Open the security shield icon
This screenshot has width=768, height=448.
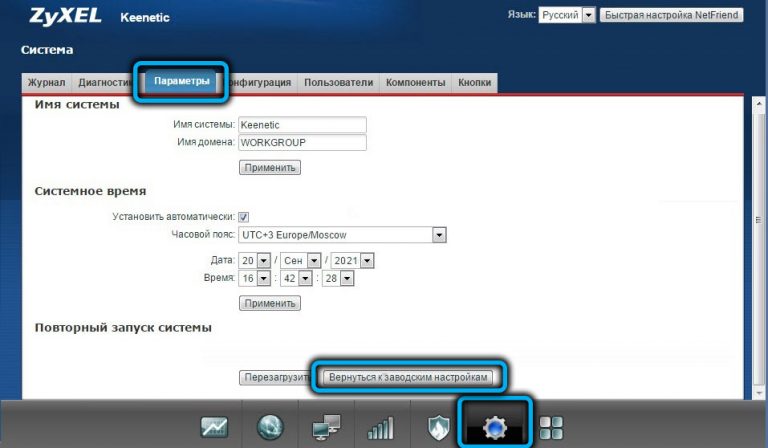point(439,428)
